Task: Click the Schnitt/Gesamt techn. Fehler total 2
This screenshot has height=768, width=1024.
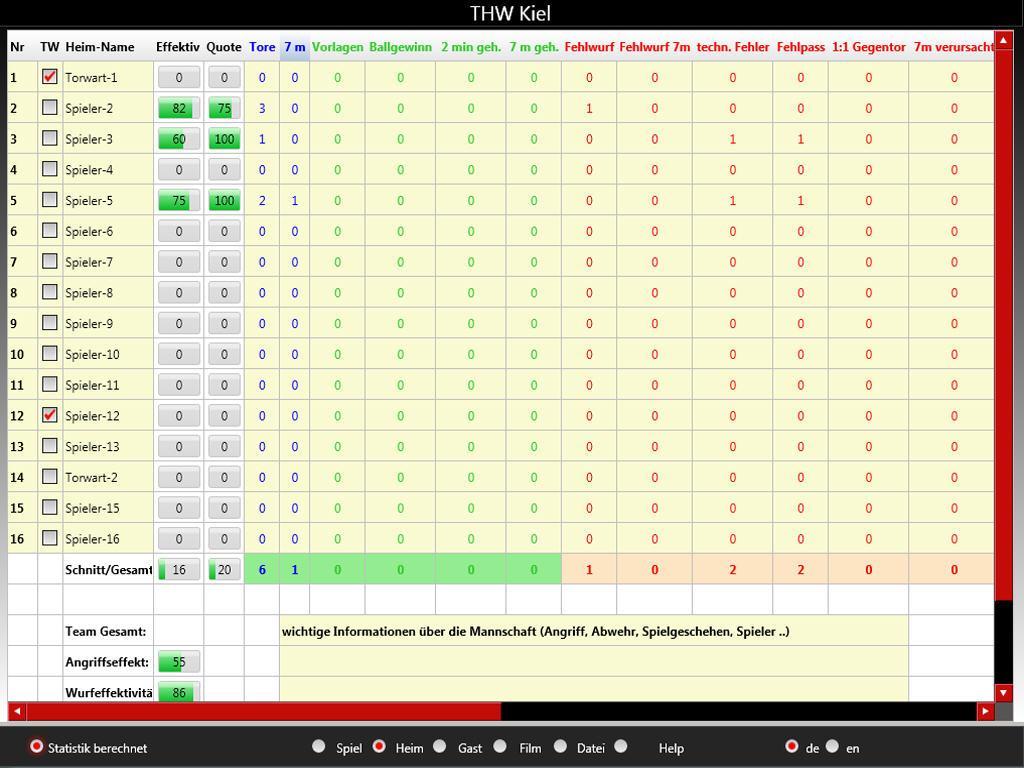Action: click(x=733, y=569)
